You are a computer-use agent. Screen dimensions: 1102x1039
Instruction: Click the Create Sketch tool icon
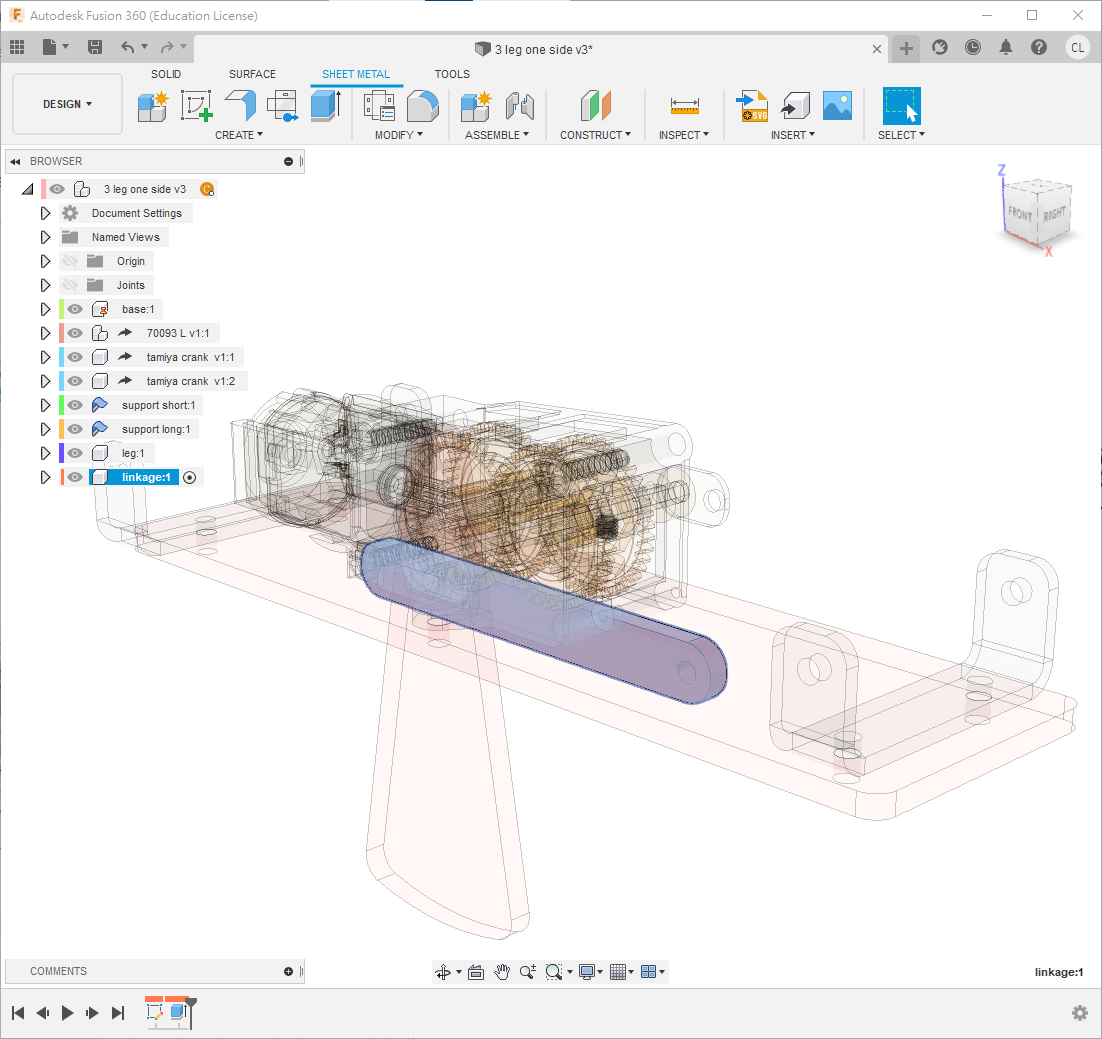click(196, 105)
